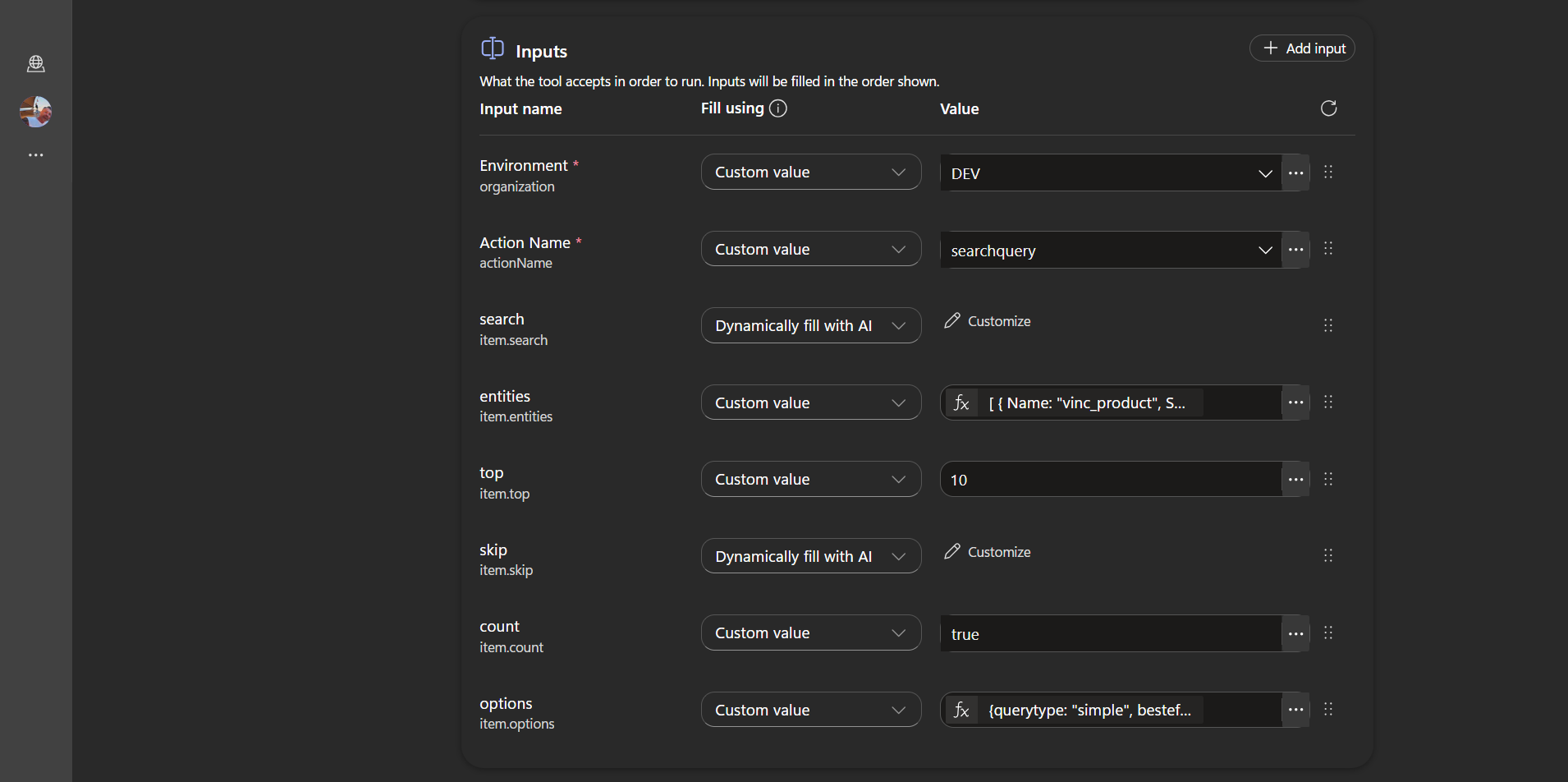Click the item.entities subtitle text

pos(516,416)
